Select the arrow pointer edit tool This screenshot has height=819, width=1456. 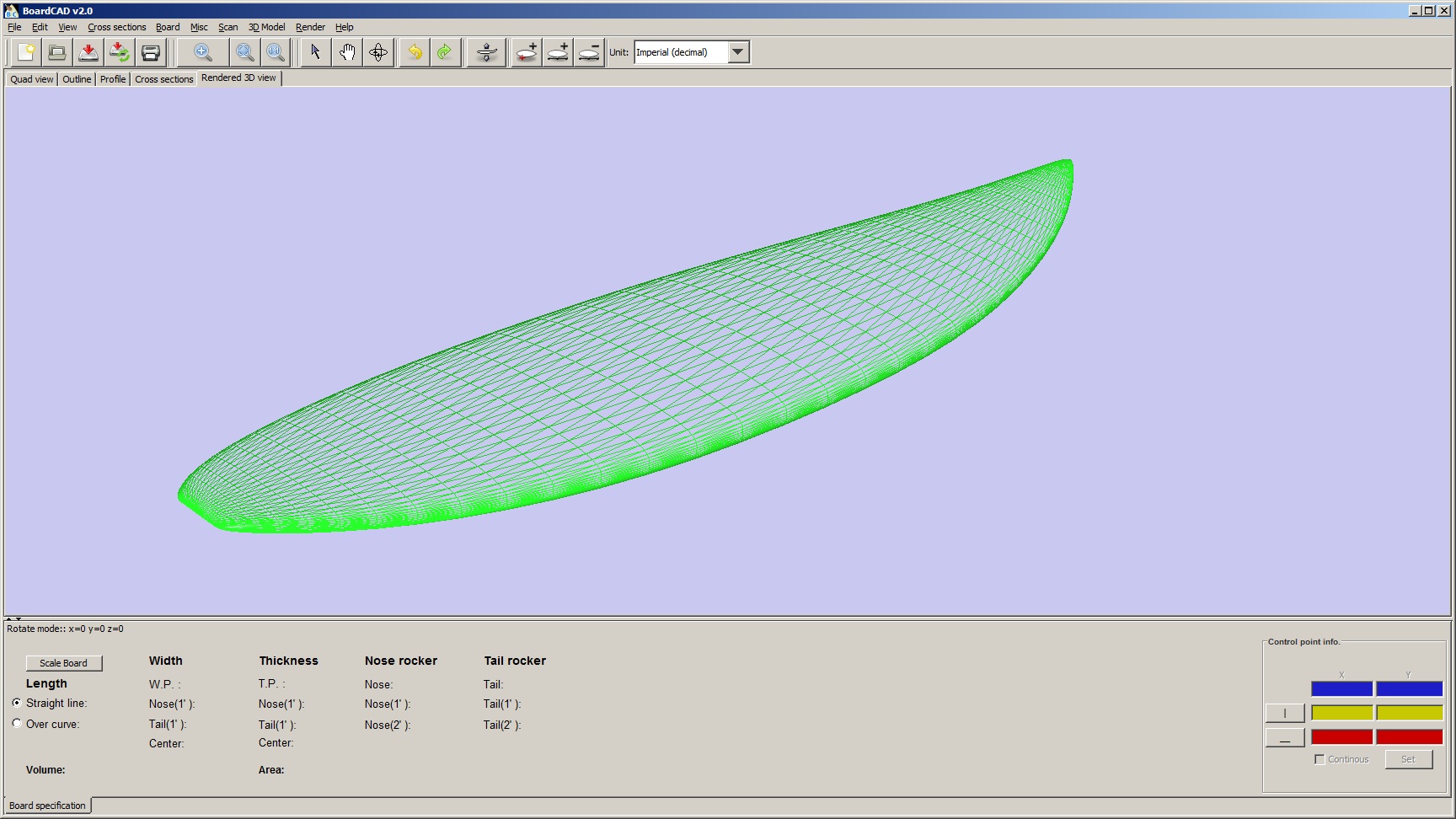click(x=315, y=52)
